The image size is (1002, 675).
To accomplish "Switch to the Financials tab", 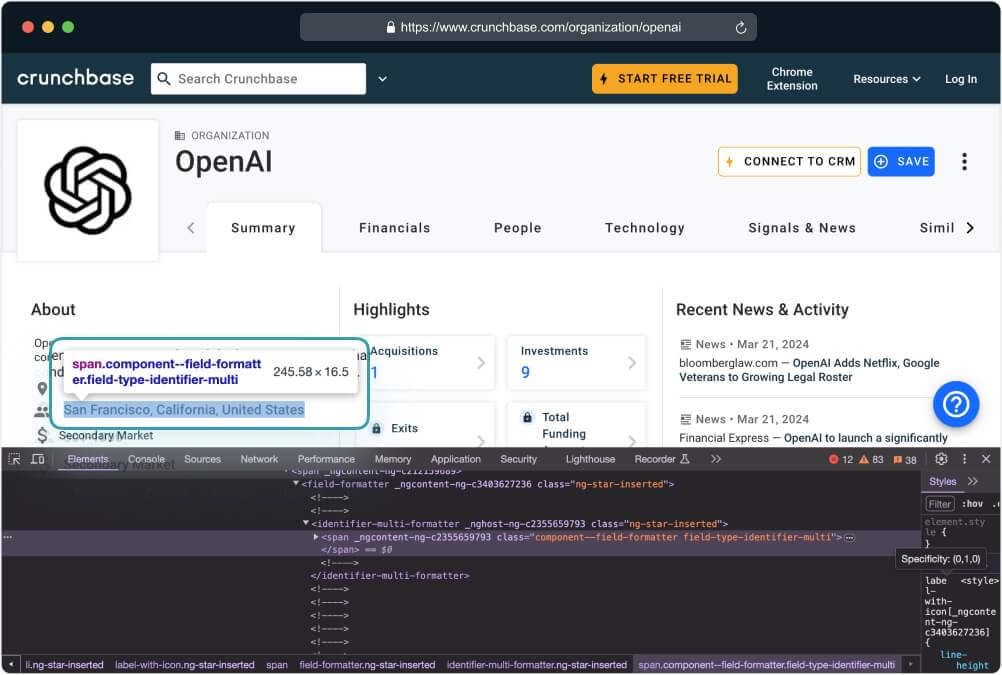I will 394,228.
